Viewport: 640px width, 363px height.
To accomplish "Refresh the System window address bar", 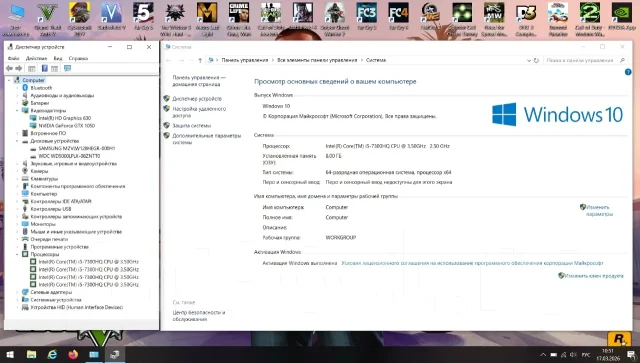I will 536,60.
